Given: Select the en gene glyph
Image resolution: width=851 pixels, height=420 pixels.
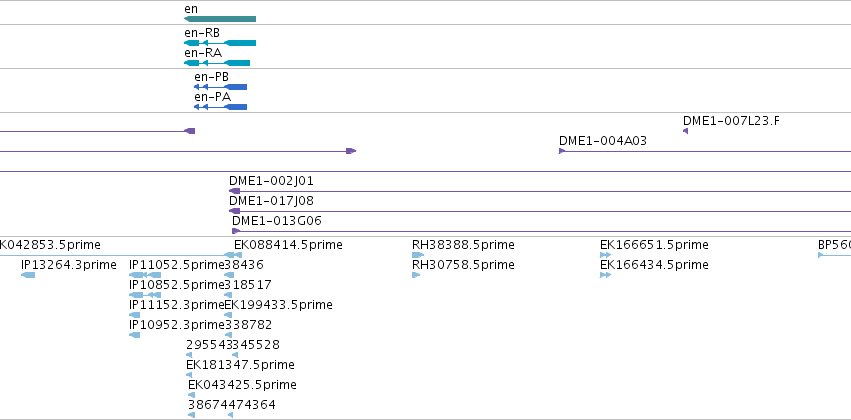Looking at the screenshot, I should point(220,19).
